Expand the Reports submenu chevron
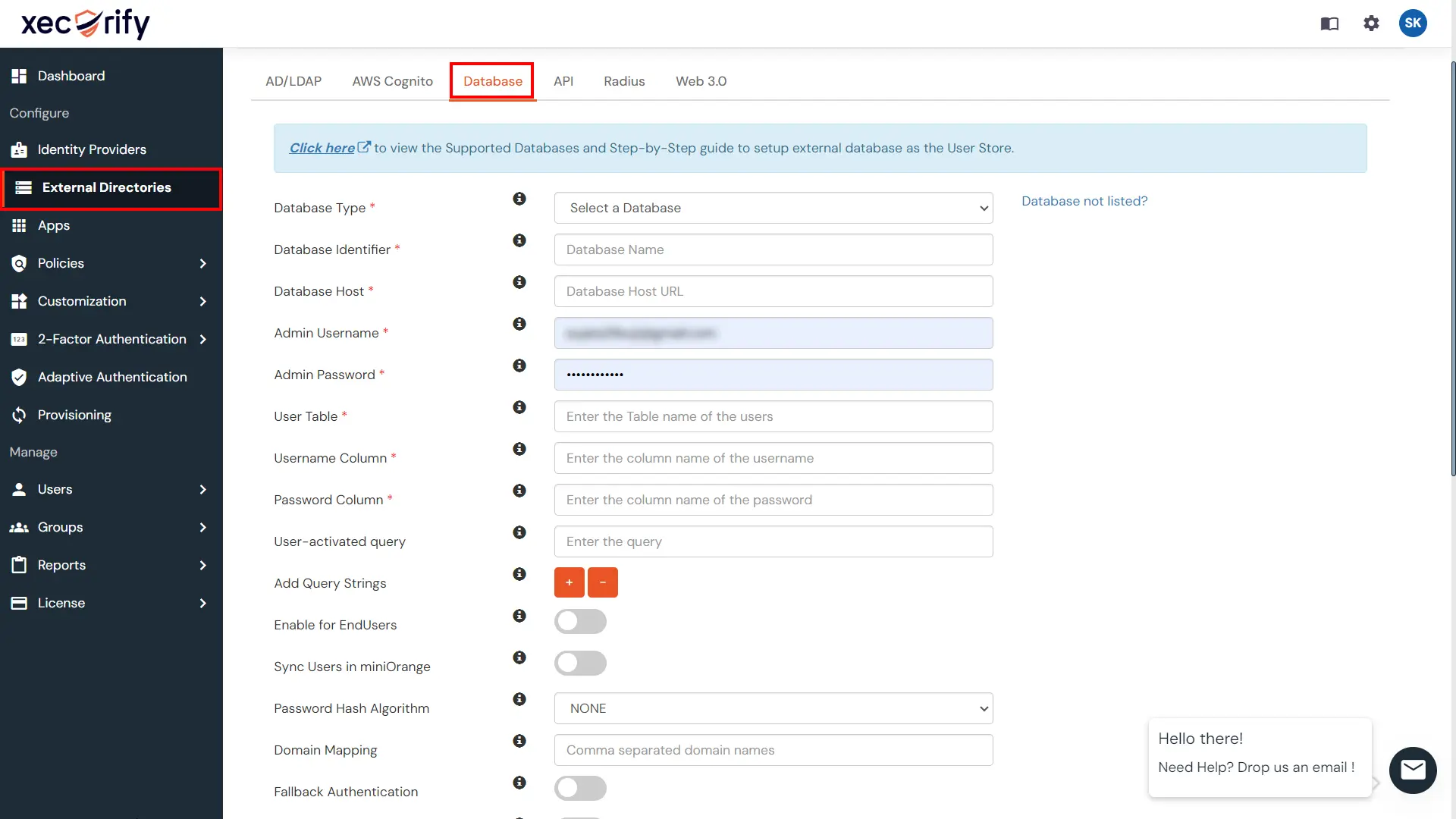The width and height of the screenshot is (1456, 819). click(202, 565)
